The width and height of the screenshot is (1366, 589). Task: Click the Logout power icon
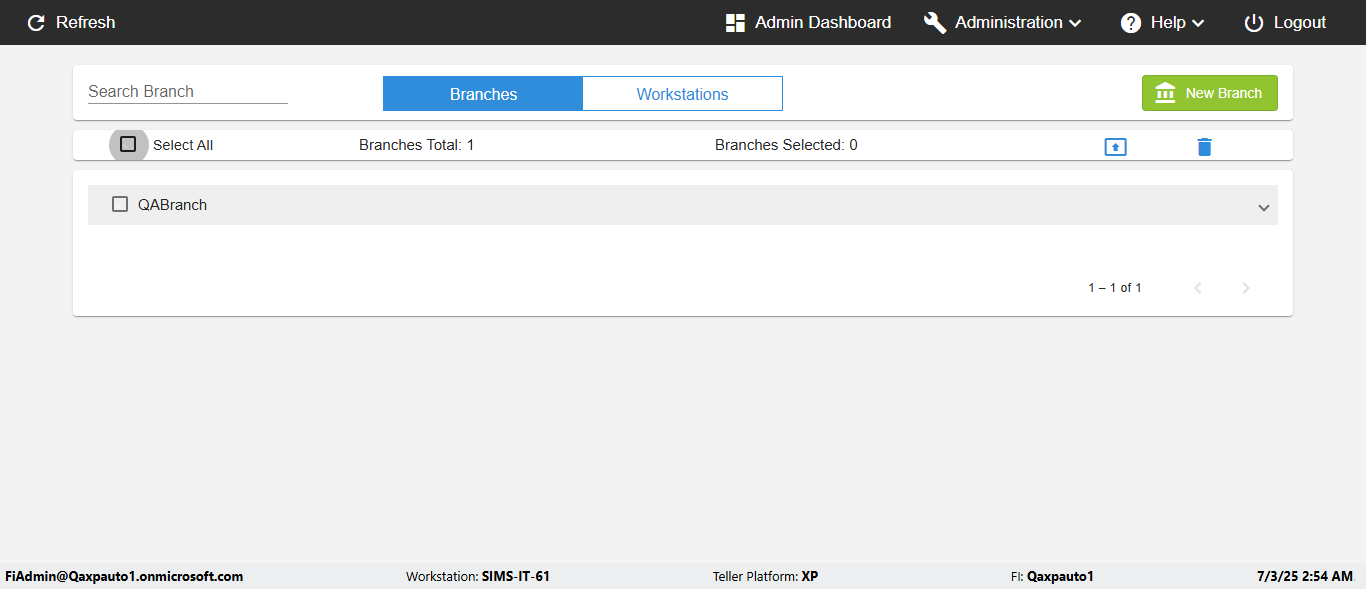click(x=1254, y=23)
